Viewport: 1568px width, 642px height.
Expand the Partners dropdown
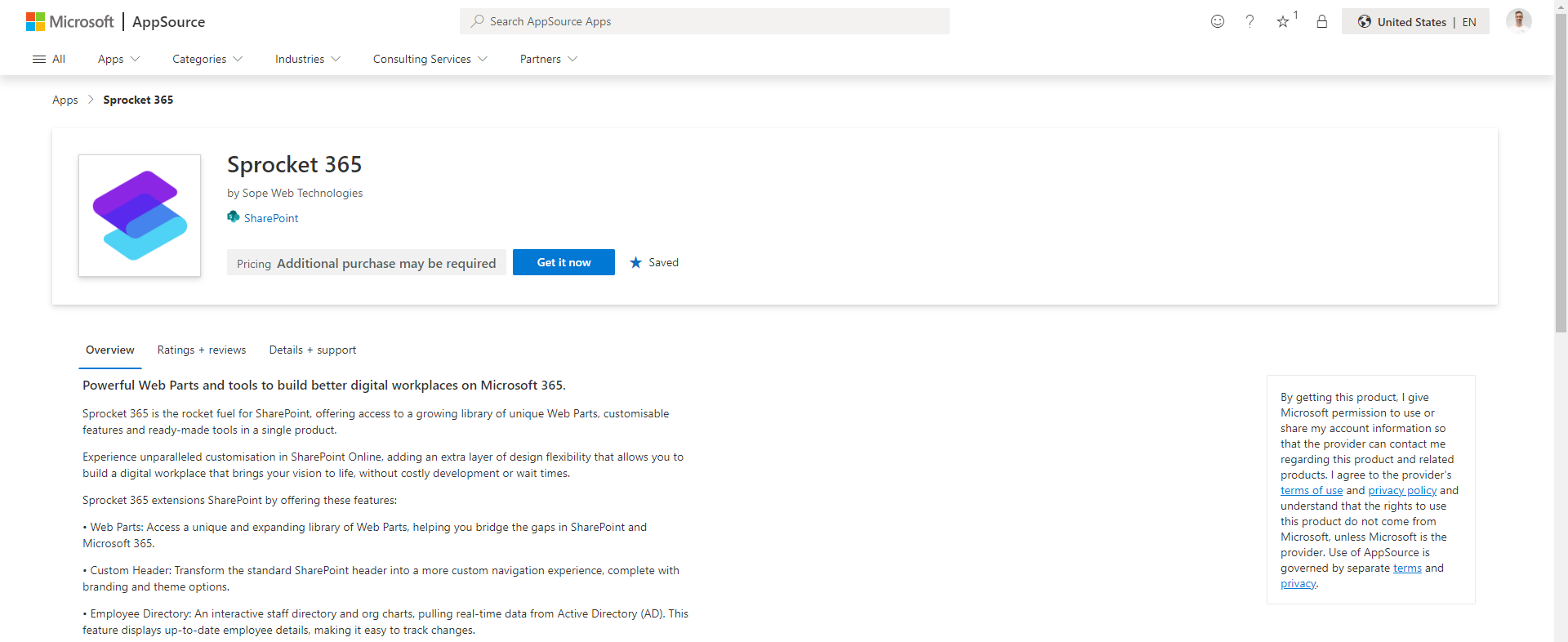549,59
